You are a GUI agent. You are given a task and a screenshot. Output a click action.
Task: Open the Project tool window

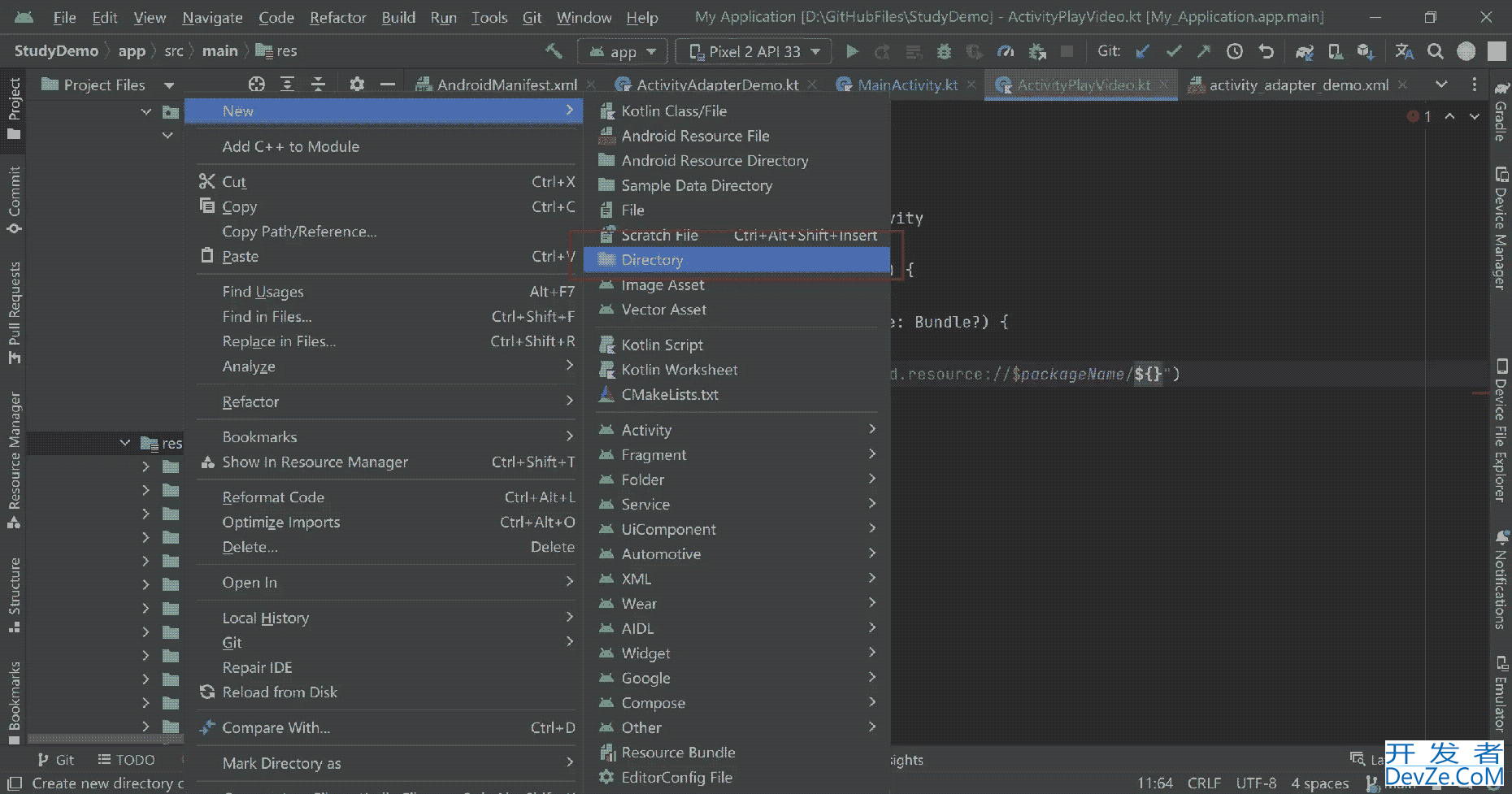click(13, 108)
